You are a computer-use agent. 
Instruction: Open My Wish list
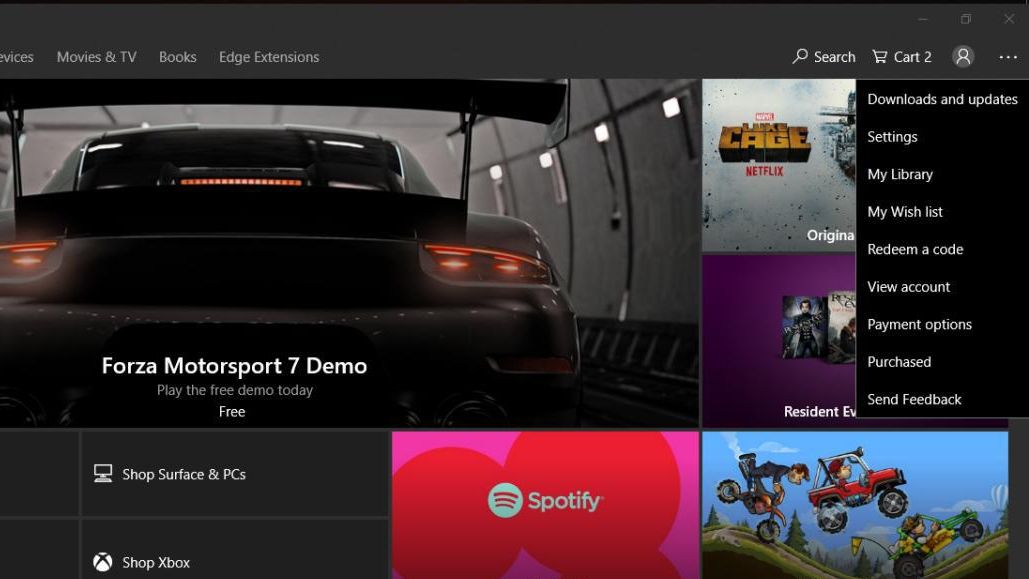905,211
